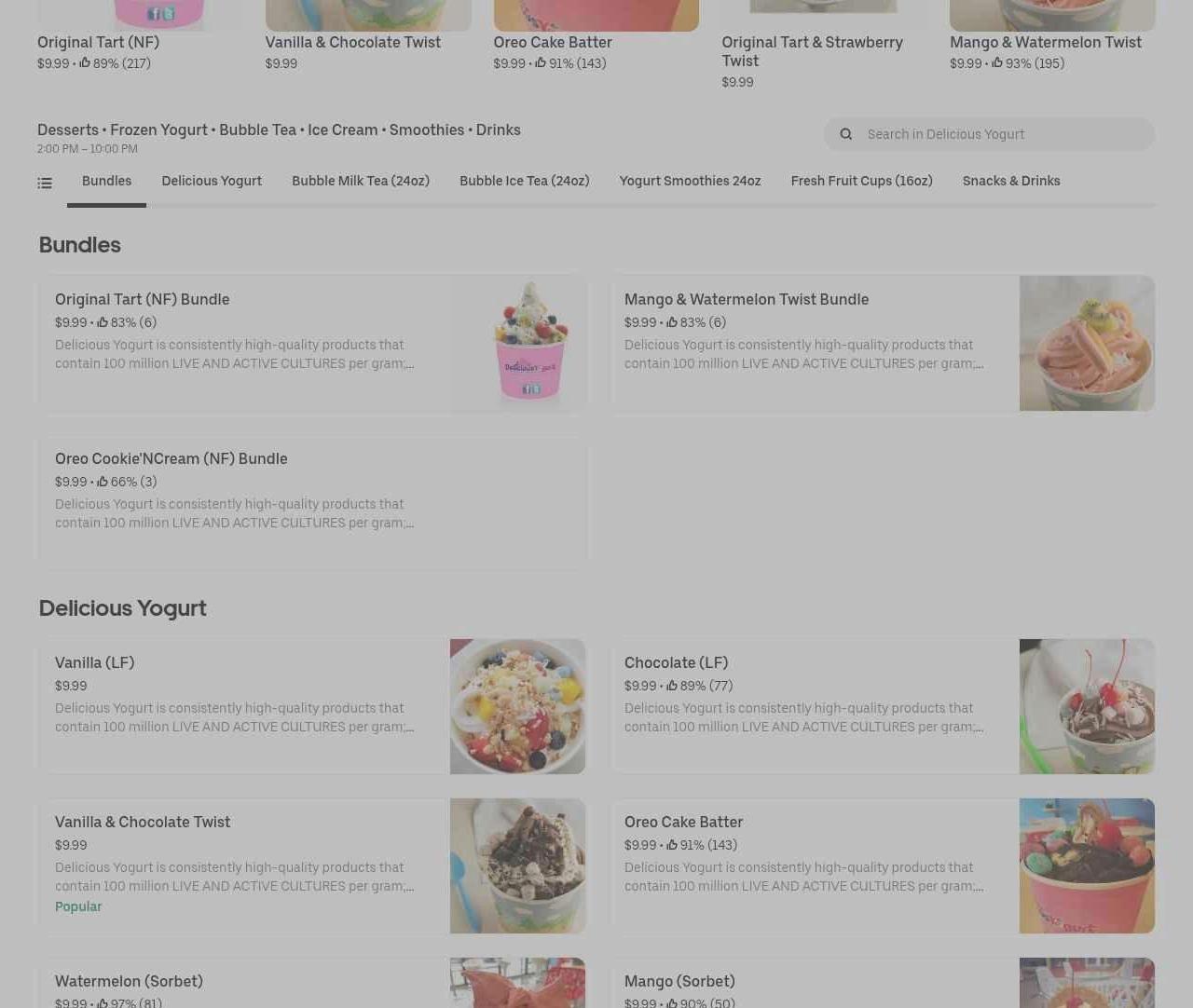Open Oreo Cookie'NCream (NF) Bundle item
This screenshot has width=1193, height=1008.
pyautogui.click(x=312, y=502)
